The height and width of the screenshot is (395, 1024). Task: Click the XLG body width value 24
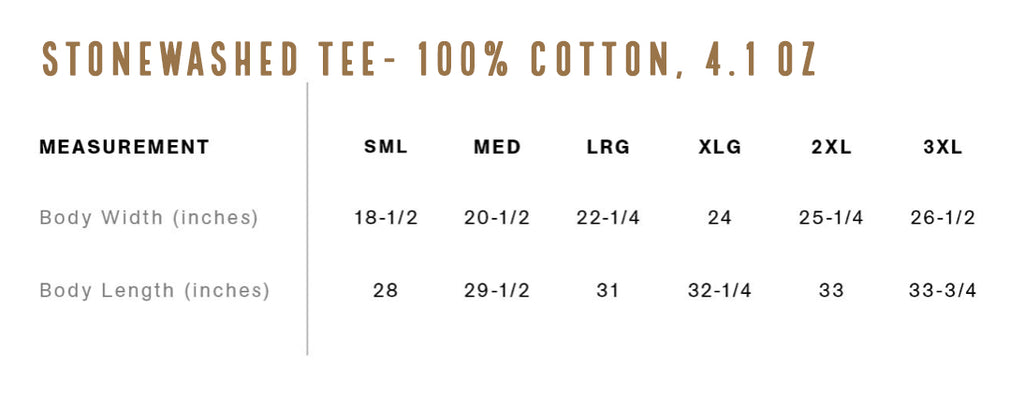(x=720, y=217)
